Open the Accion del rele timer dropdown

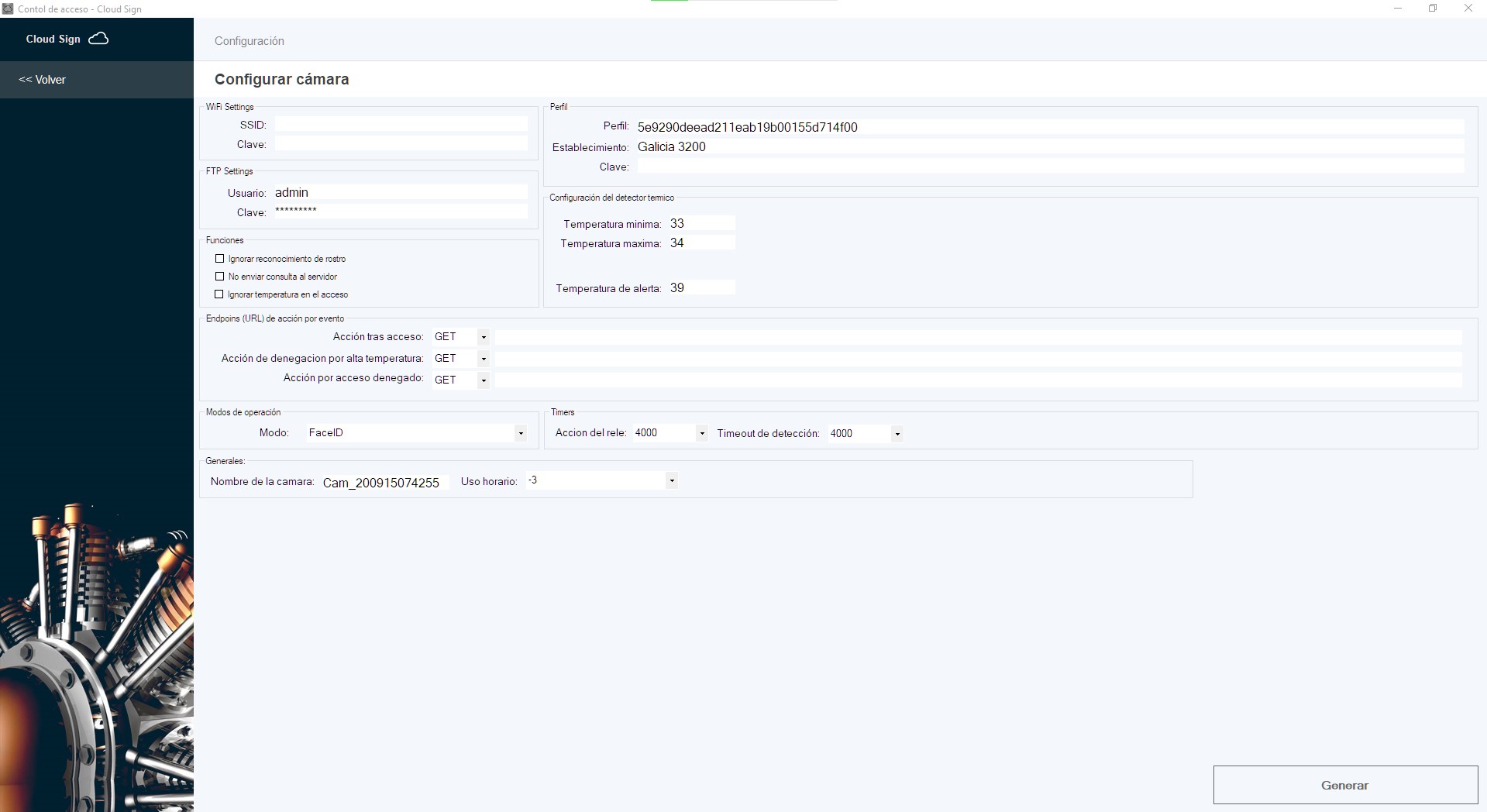click(702, 434)
